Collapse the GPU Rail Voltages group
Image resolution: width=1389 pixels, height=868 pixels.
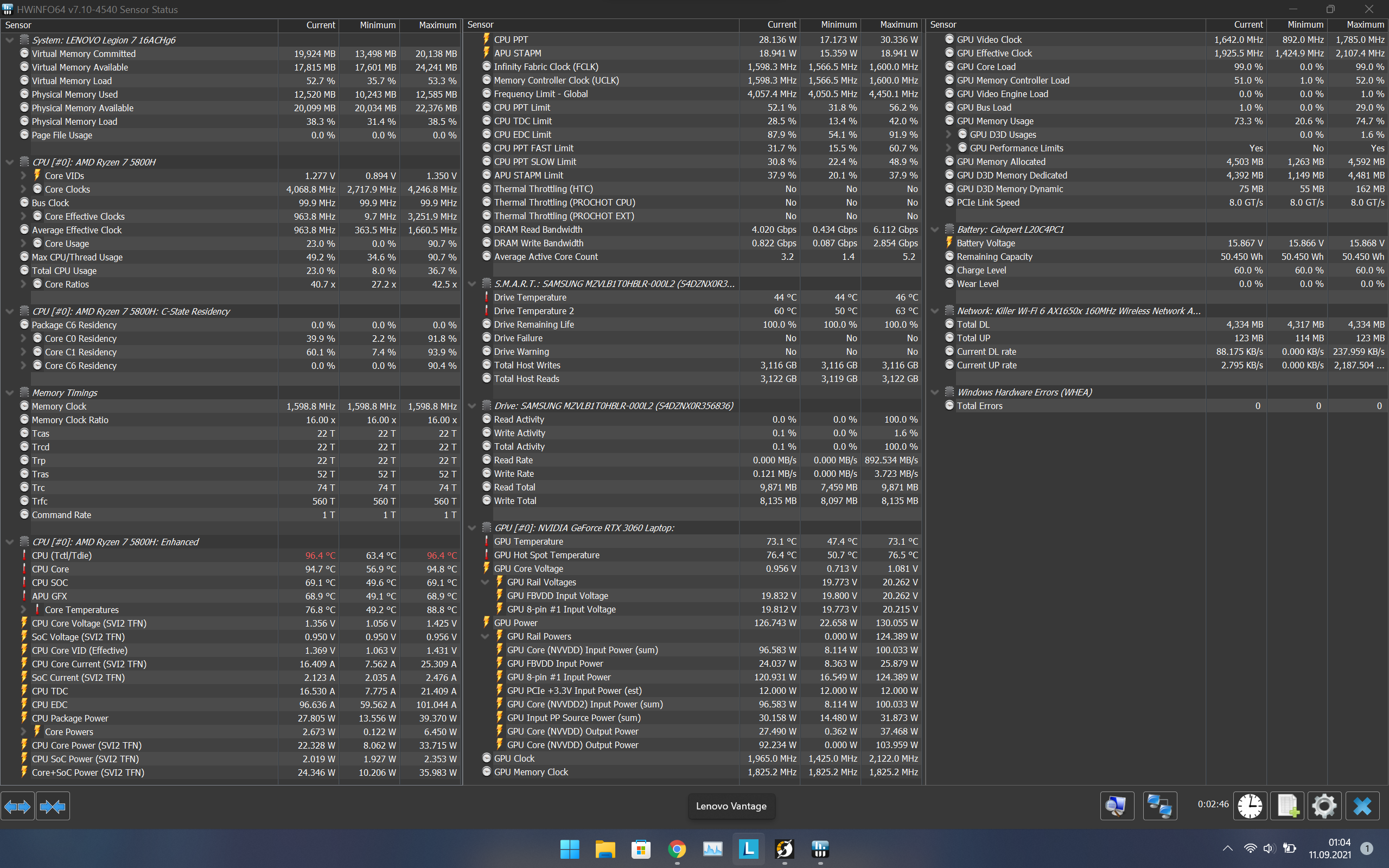[485, 582]
